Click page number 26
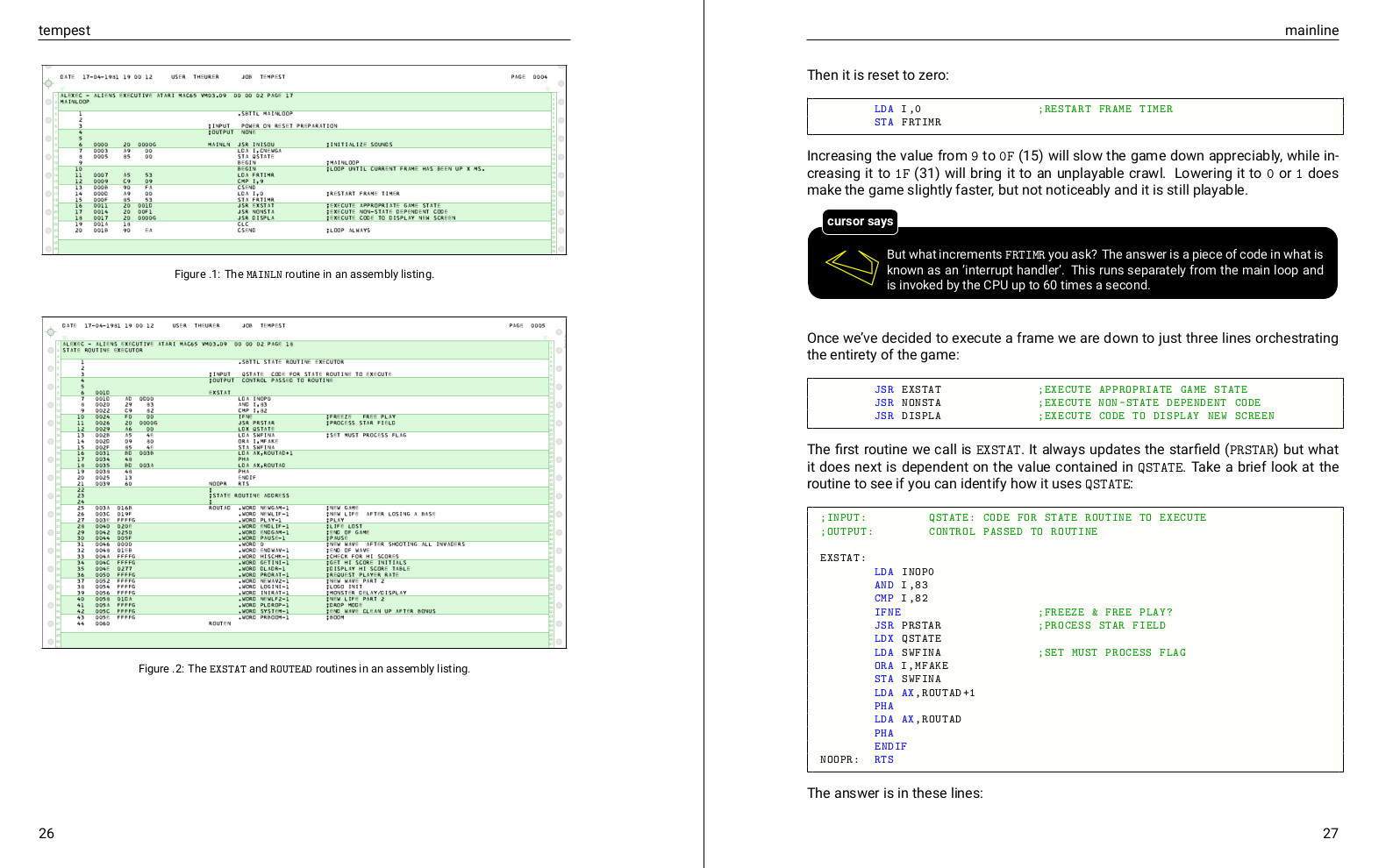 pyautogui.click(x=46, y=834)
